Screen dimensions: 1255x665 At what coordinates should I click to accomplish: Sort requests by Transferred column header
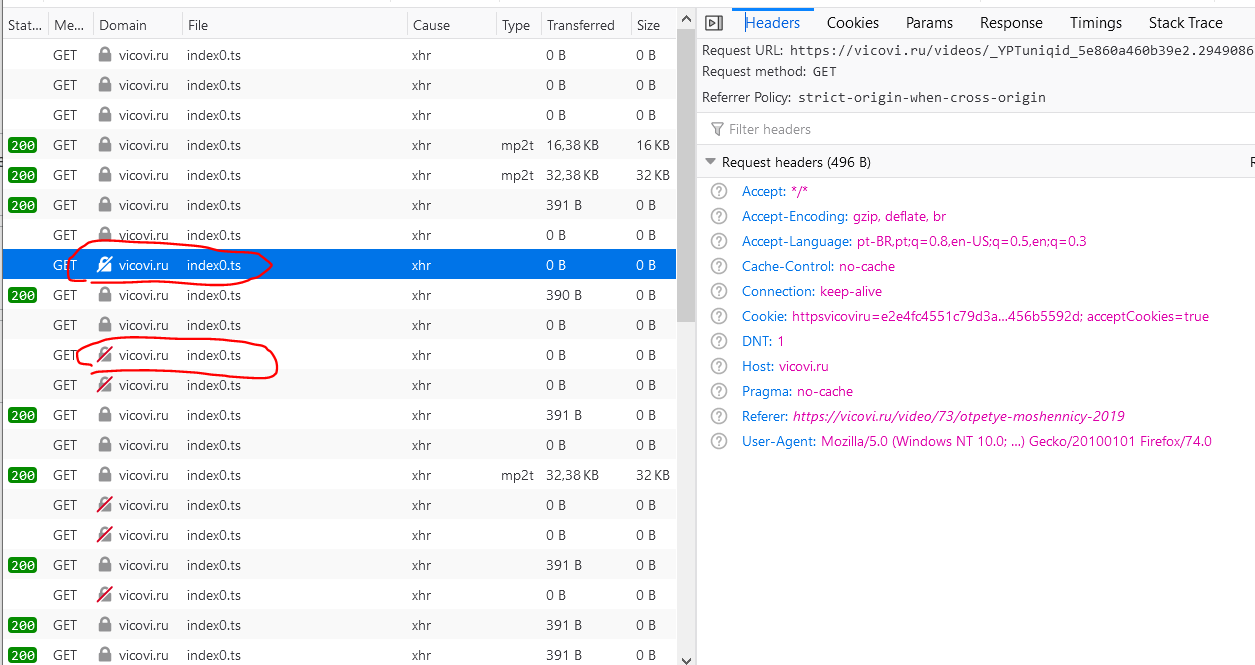click(x=585, y=25)
